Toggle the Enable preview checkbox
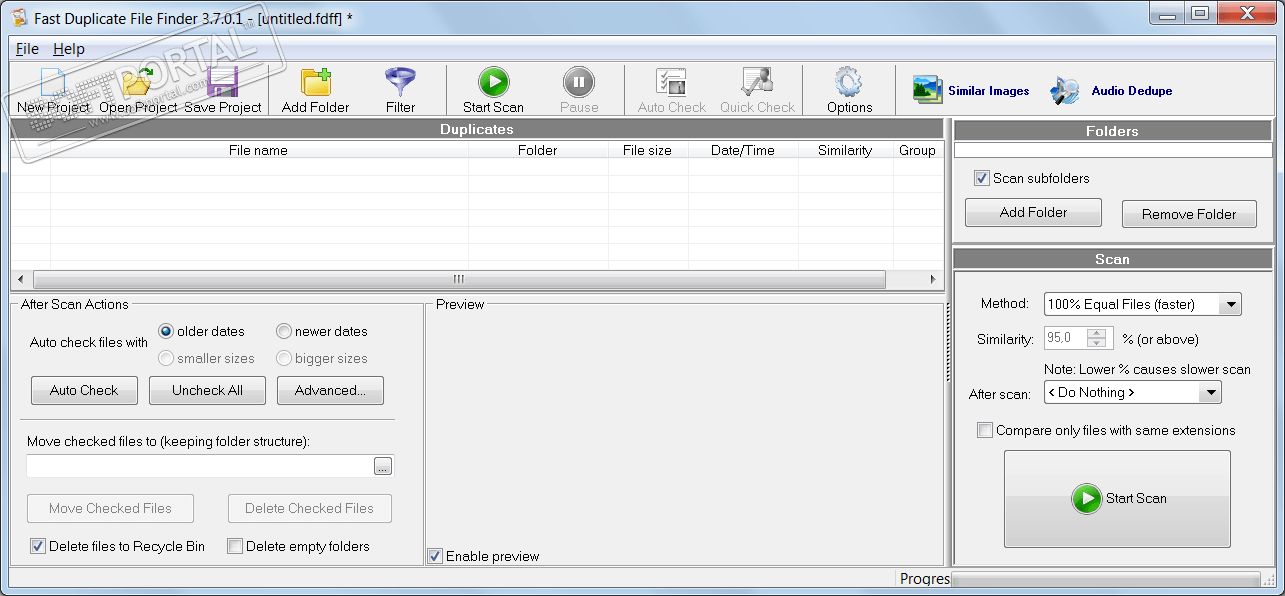 click(435, 556)
